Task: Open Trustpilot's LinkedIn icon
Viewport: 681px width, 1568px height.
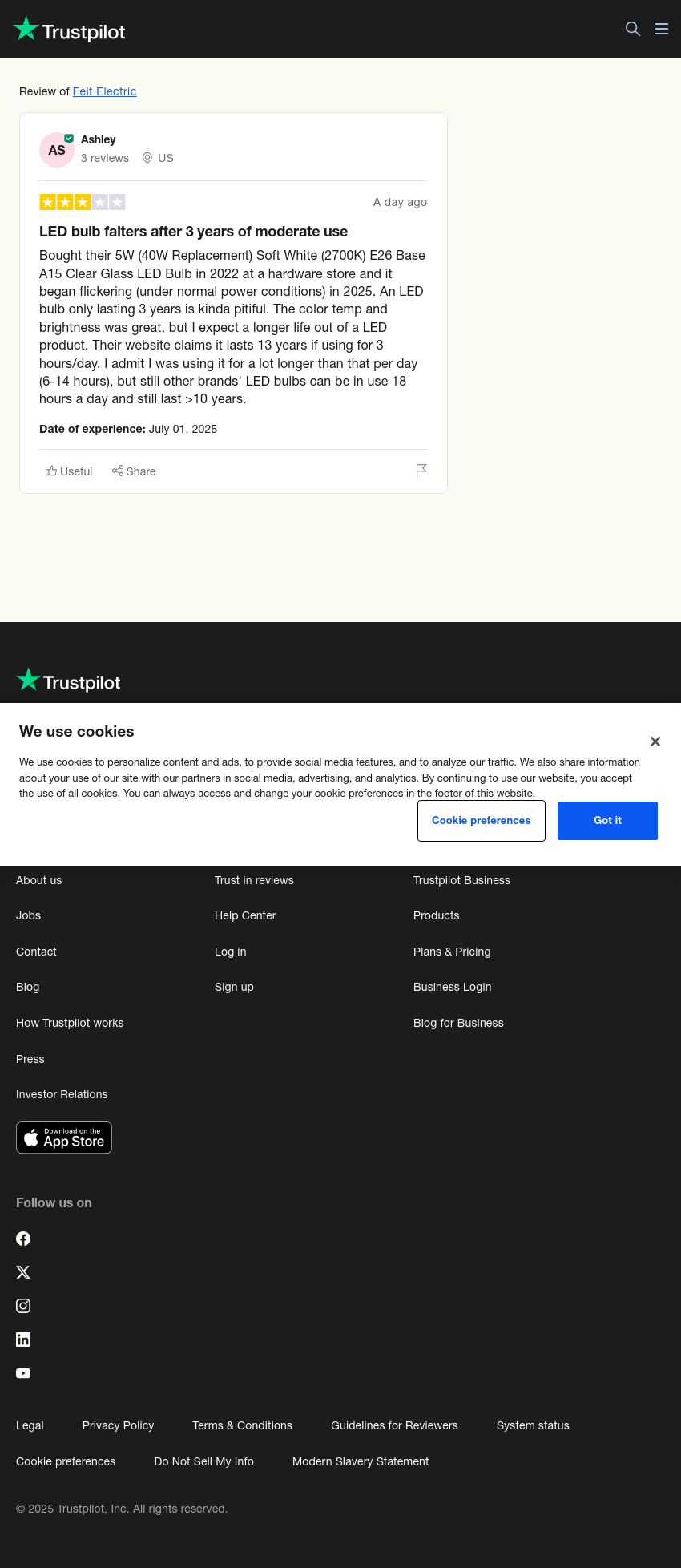Action: (x=23, y=1340)
